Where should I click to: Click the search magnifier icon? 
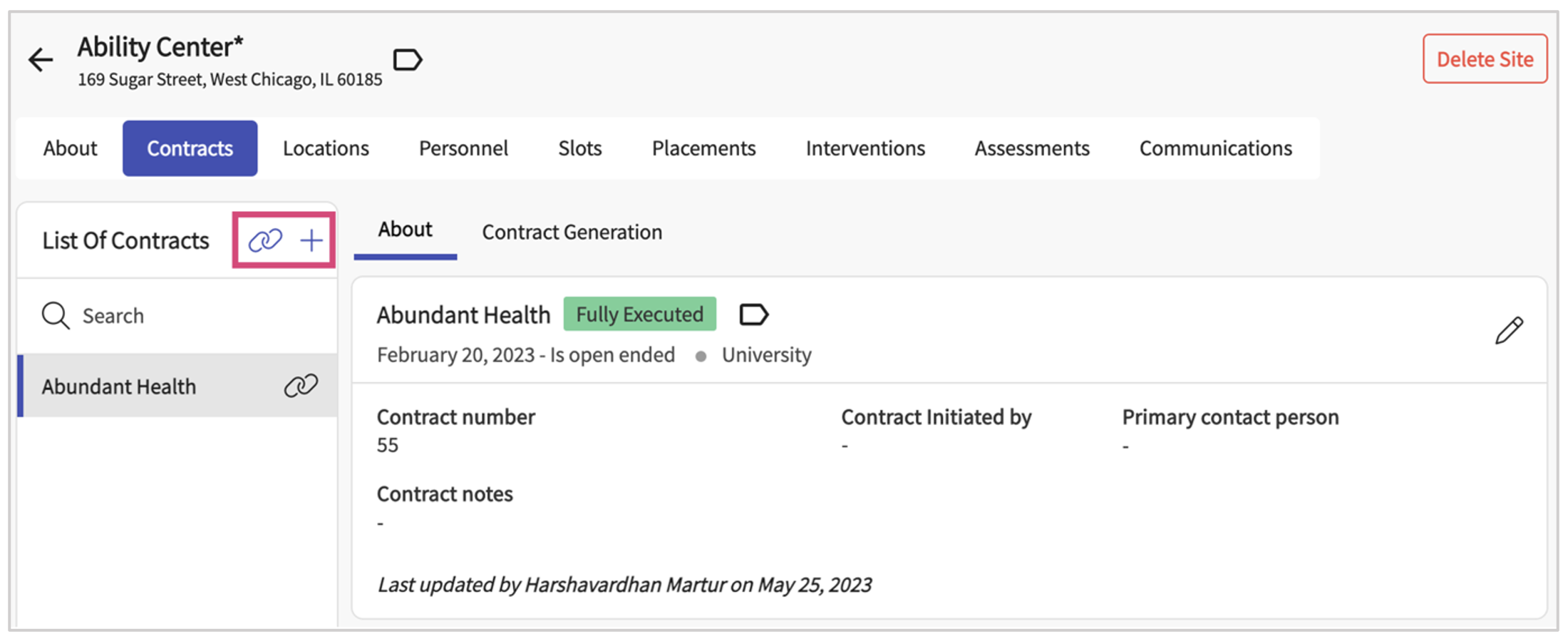(56, 315)
